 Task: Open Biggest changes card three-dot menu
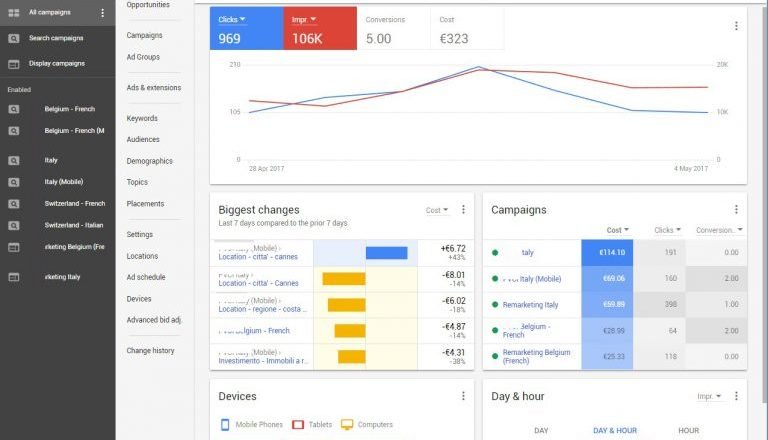[463, 210]
